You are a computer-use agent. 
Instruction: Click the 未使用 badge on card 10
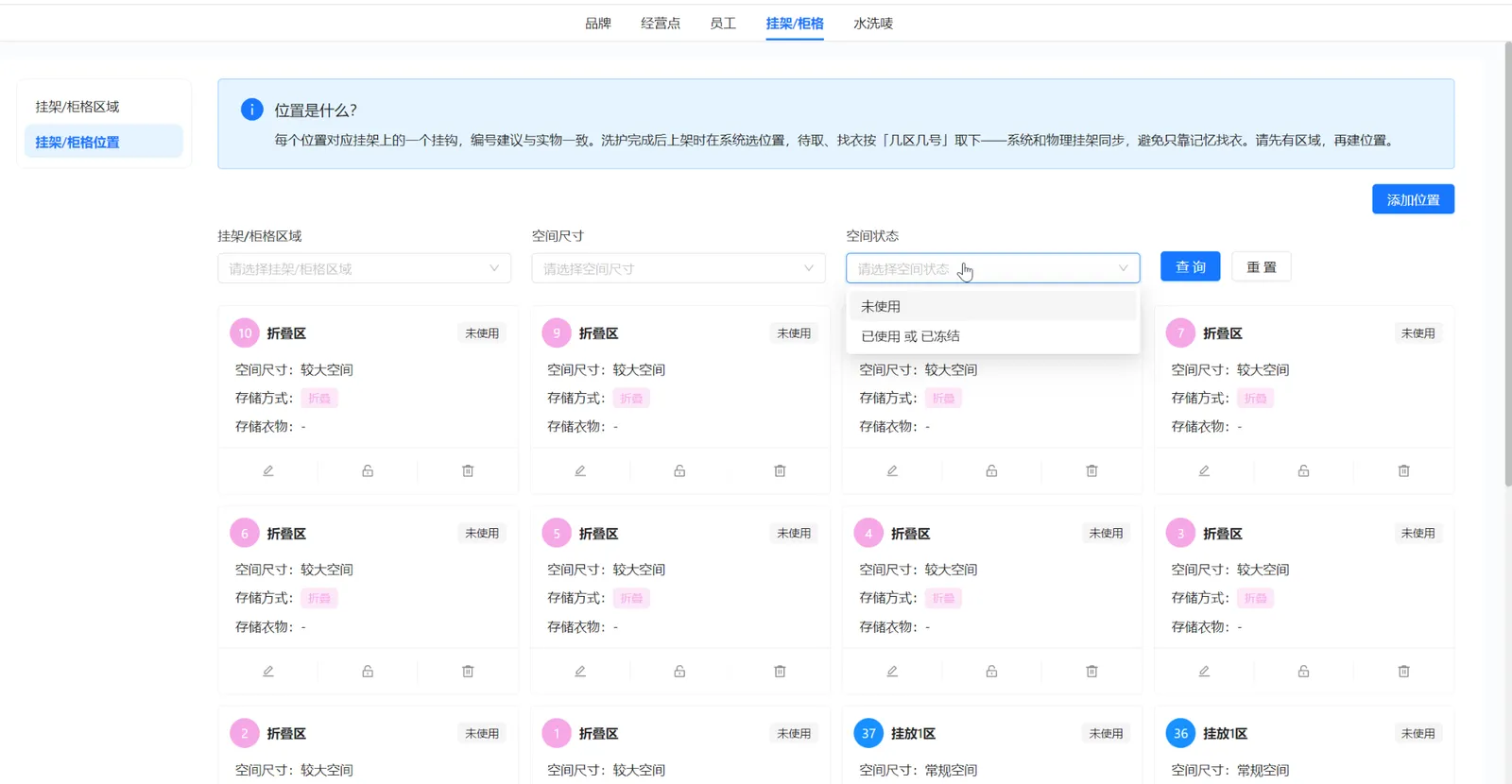(x=482, y=333)
